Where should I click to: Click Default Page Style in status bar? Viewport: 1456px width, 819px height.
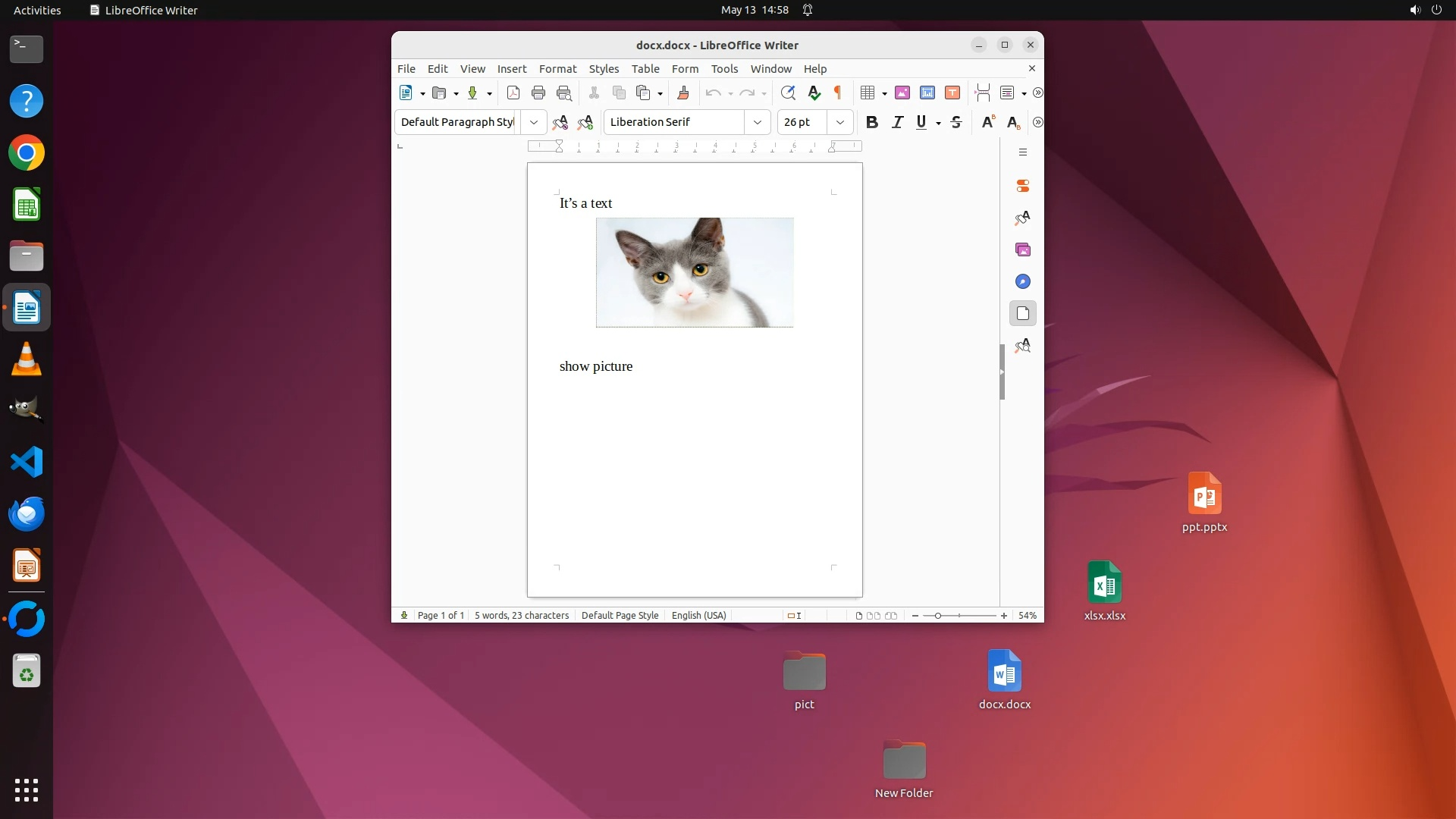coord(620,615)
